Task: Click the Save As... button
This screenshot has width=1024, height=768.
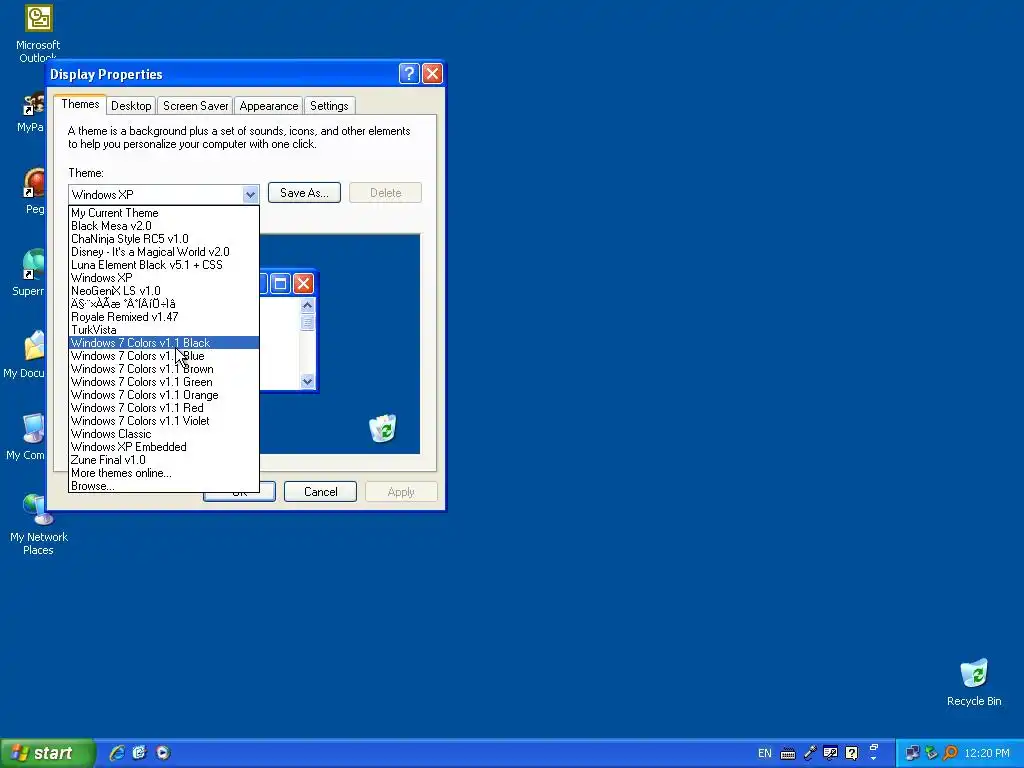Action: click(304, 193)
